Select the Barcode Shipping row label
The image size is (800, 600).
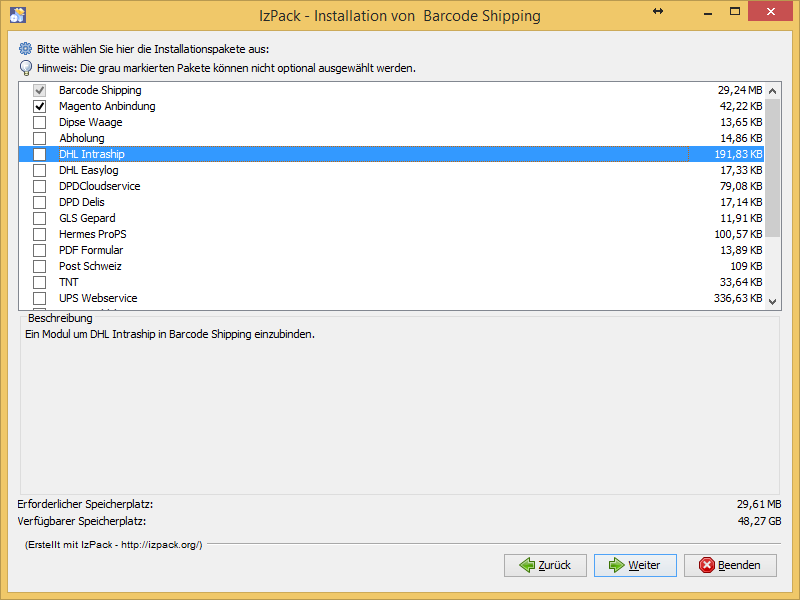100,90
